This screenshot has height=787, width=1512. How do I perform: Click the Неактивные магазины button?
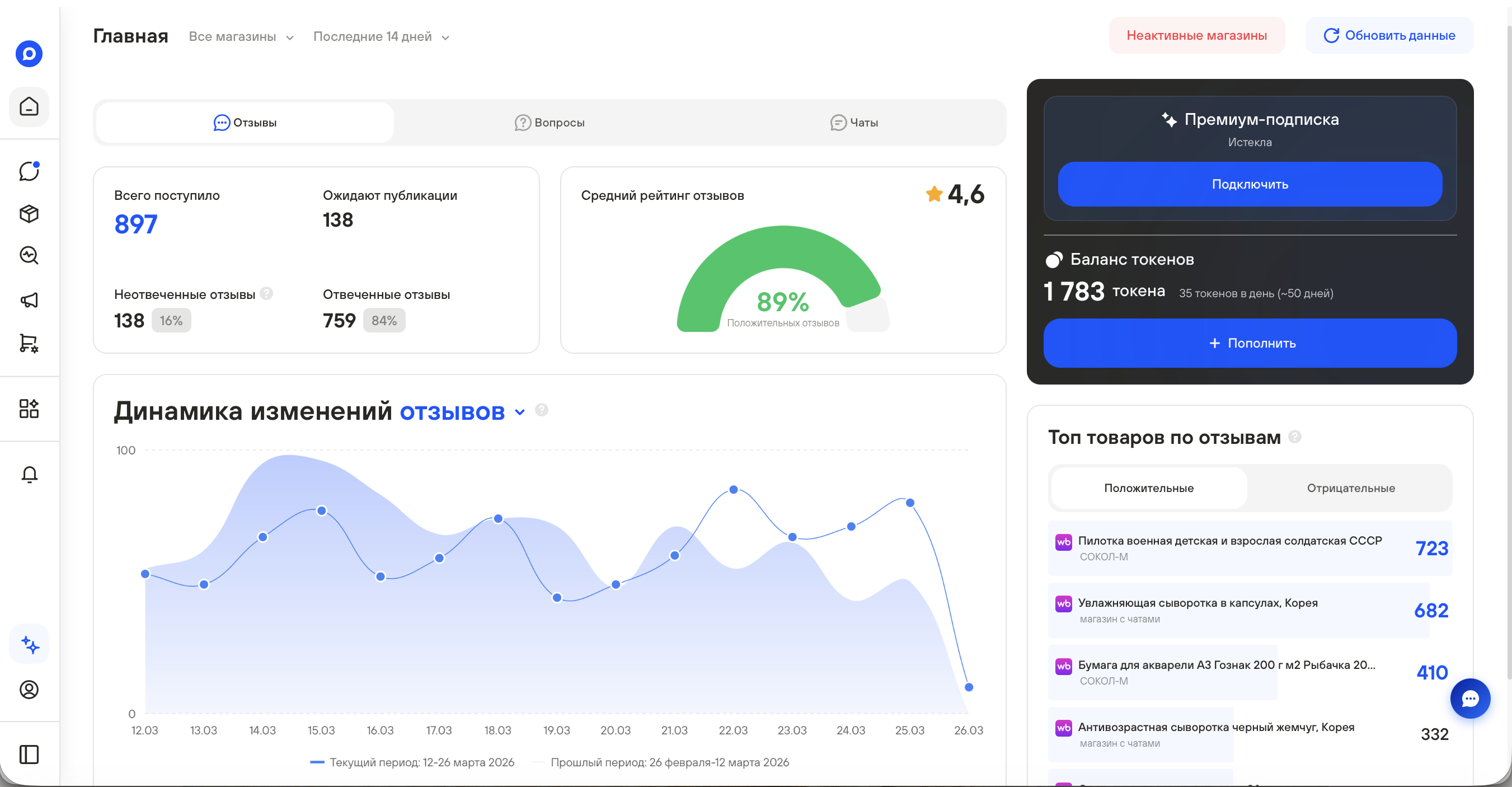coord(1196,35)
